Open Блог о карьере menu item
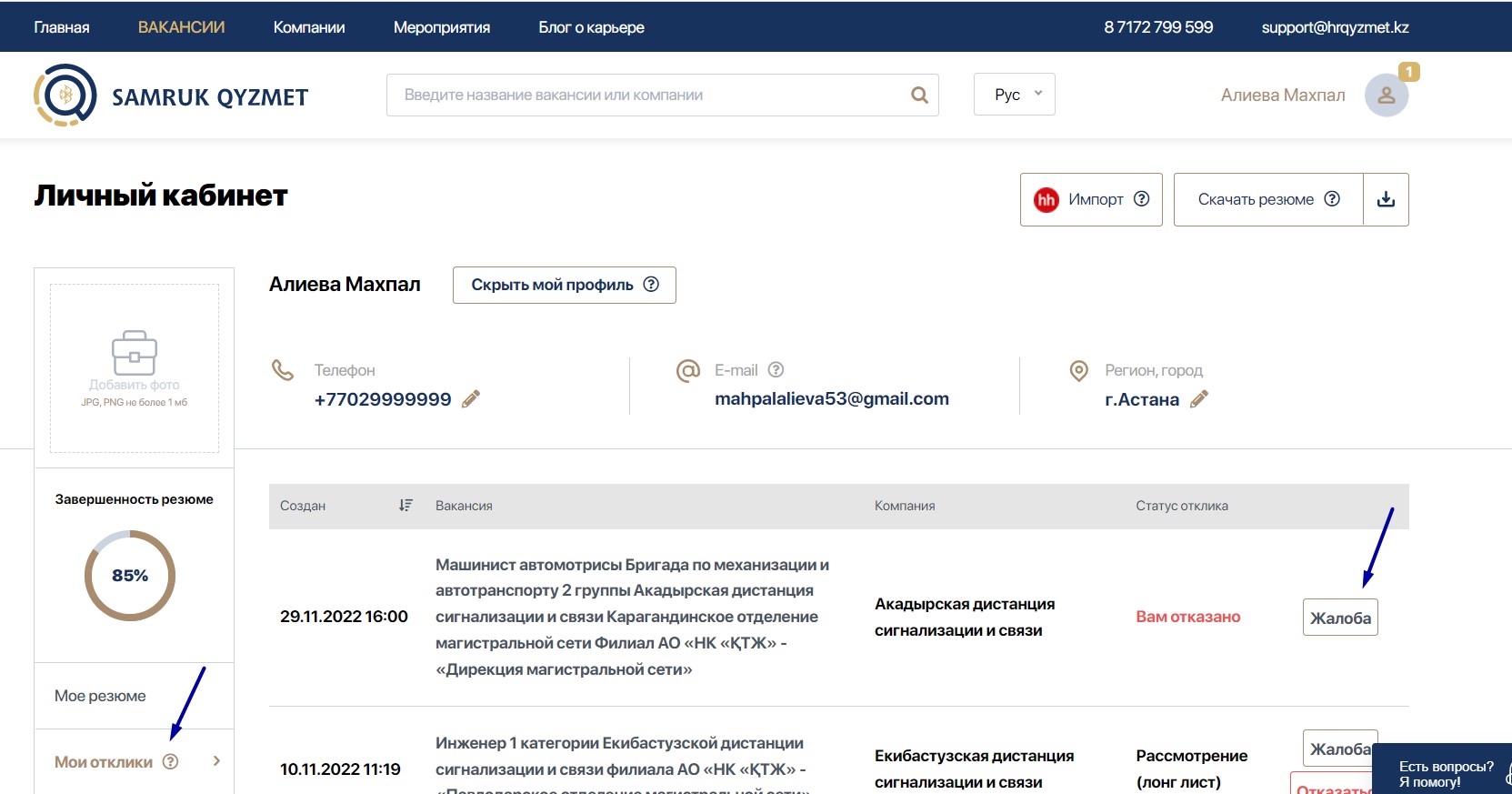The height and width of the screenshot is (794, 1512). (x=592, y=27)
